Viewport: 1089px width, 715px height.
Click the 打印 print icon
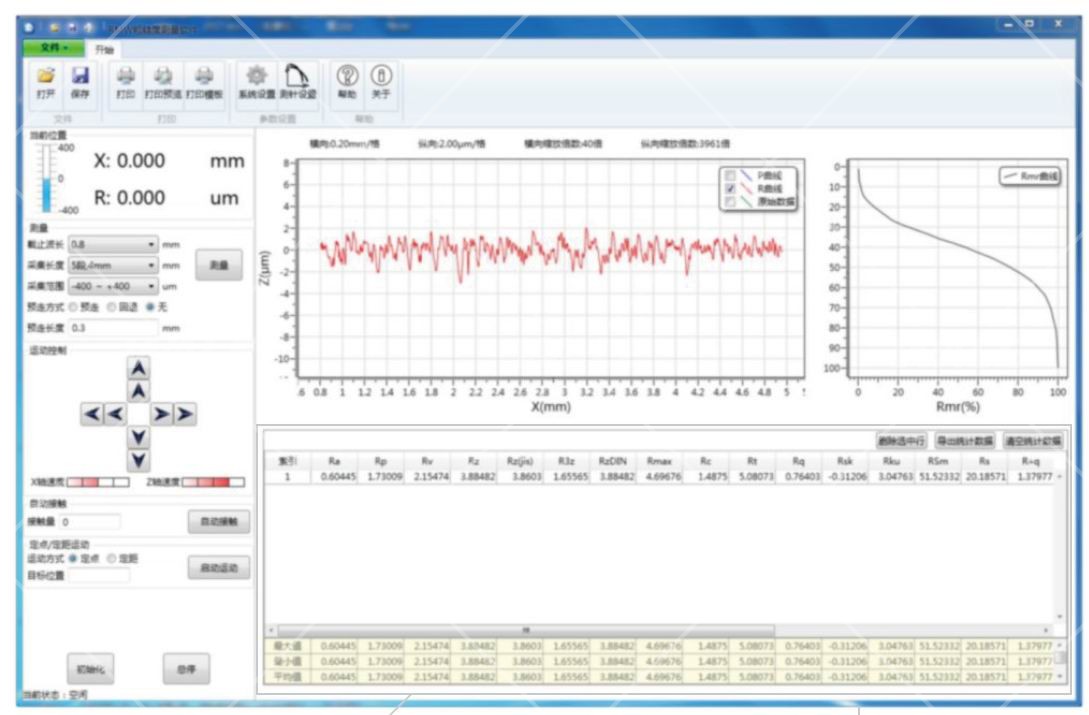(126, 83)
